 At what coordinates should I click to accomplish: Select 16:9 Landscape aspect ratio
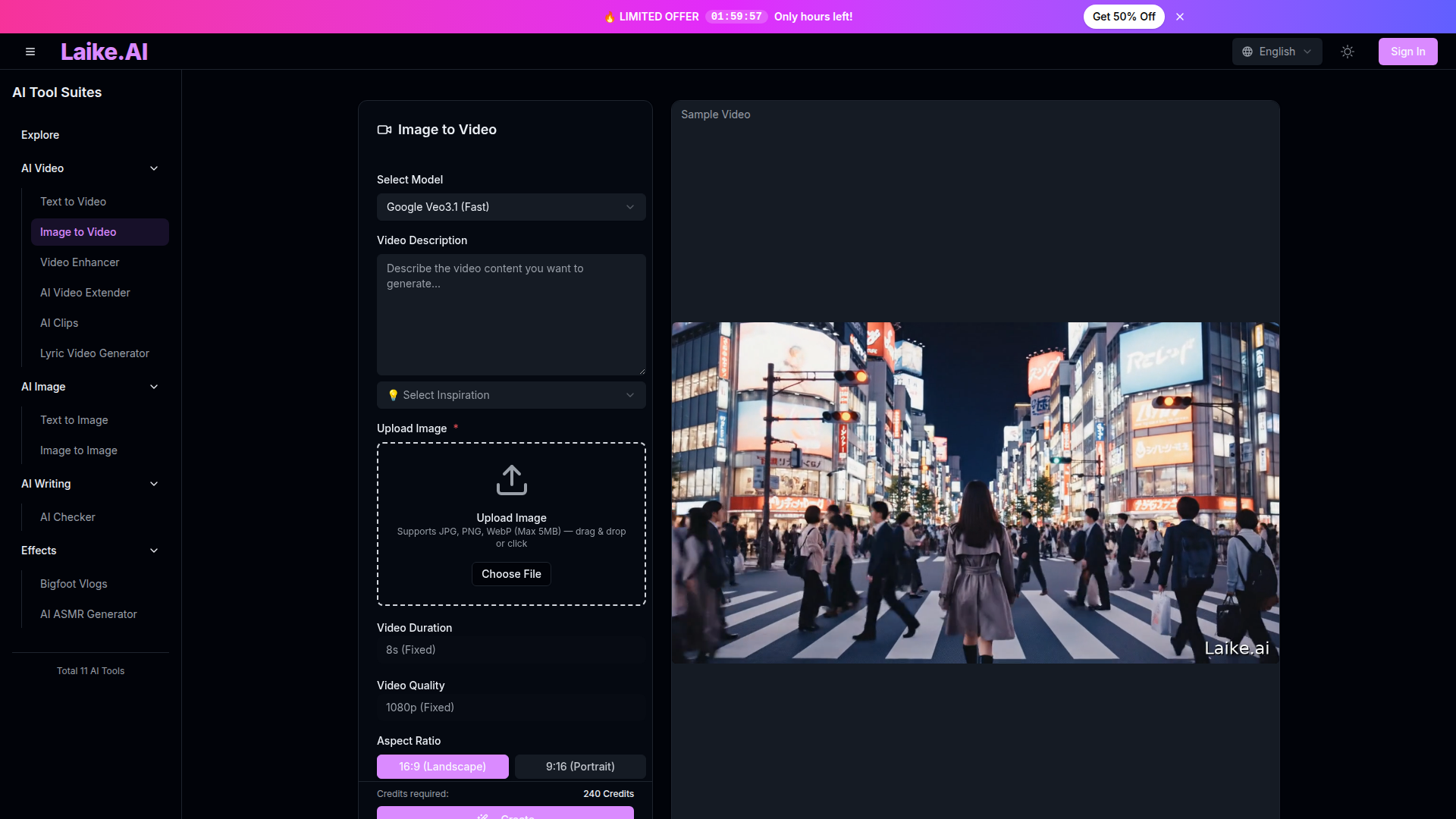coord(443,767)
